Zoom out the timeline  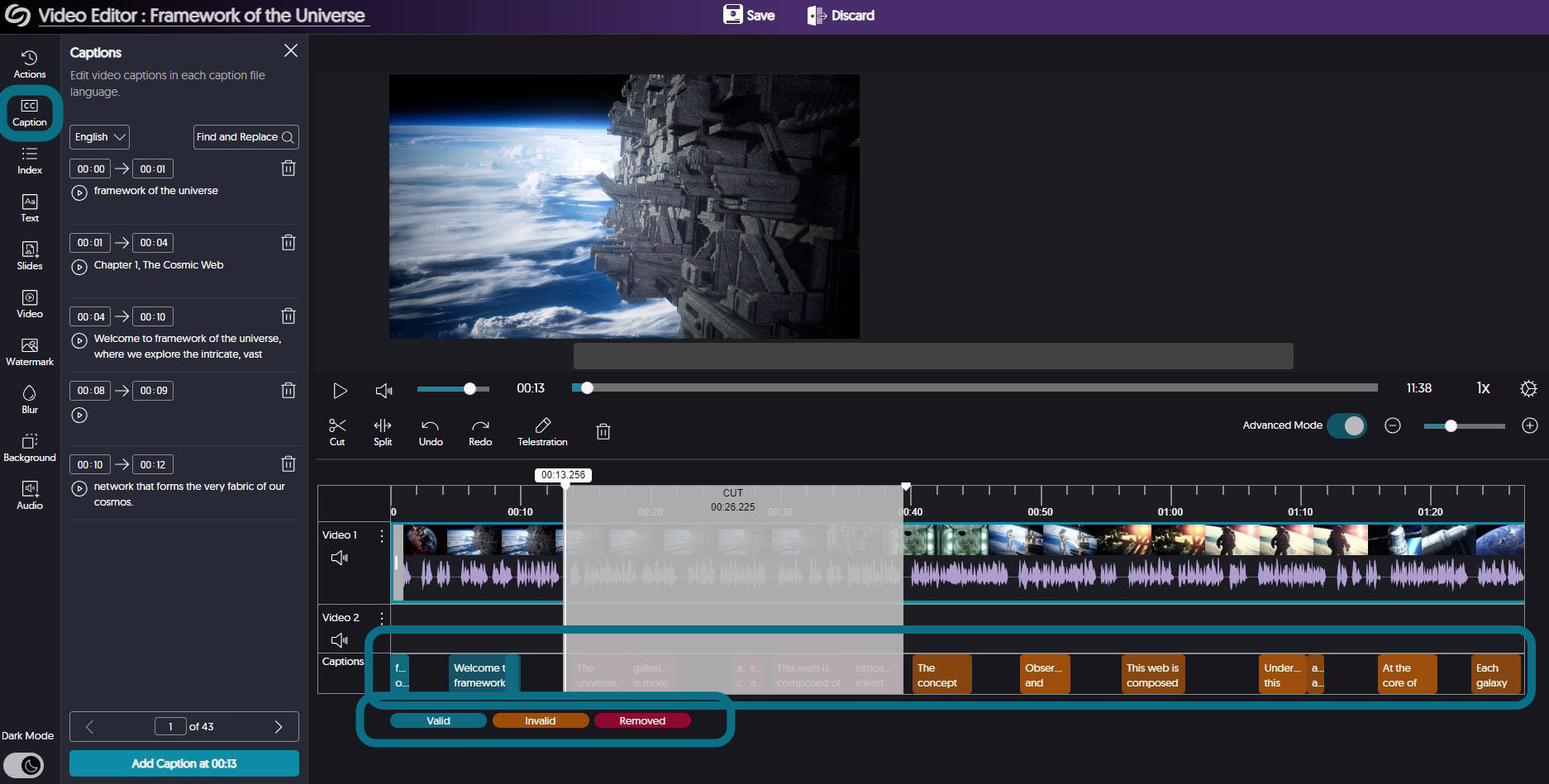coord(1393,425)
